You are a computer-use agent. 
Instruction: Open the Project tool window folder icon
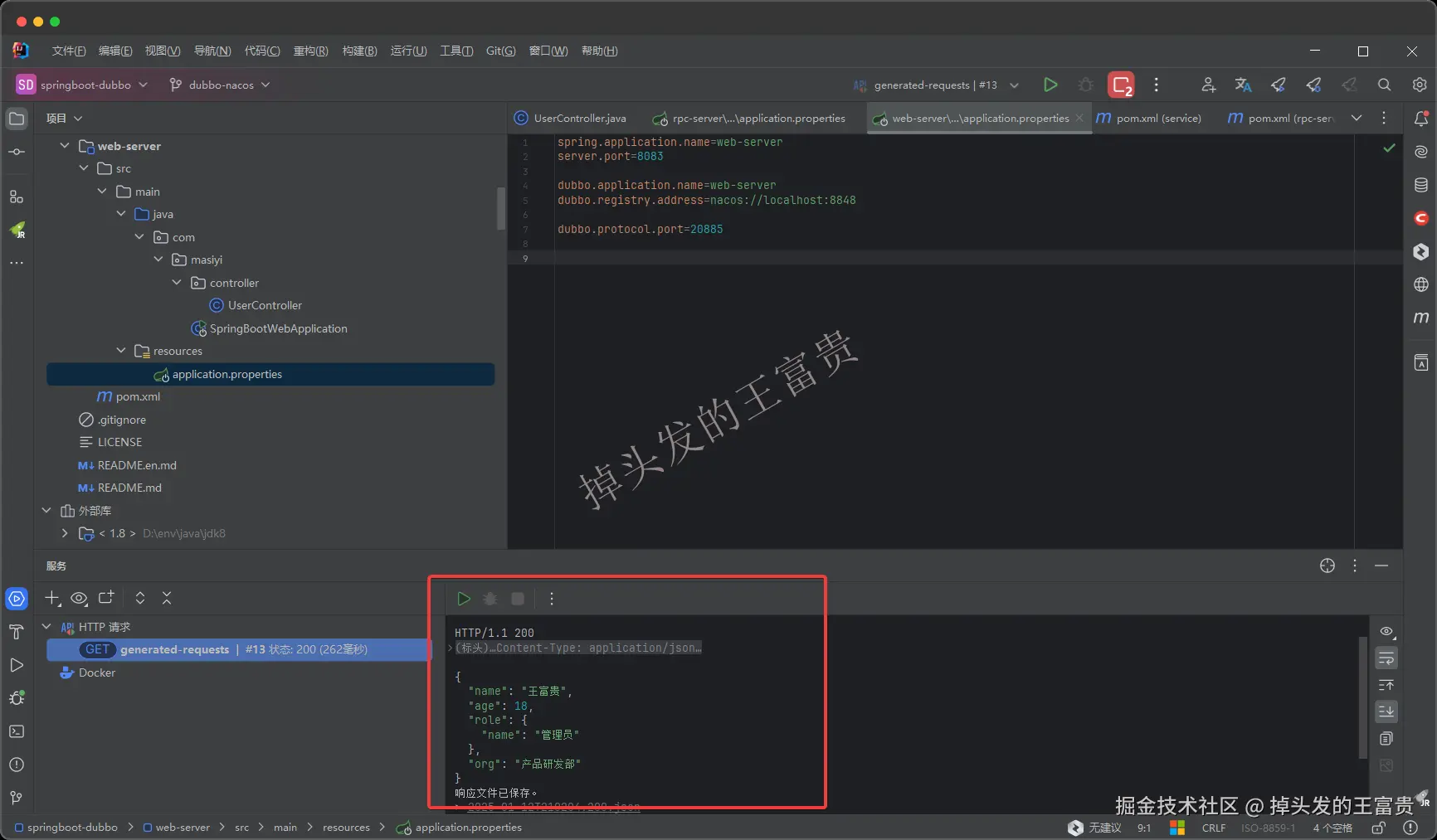[x=17, y=119]
